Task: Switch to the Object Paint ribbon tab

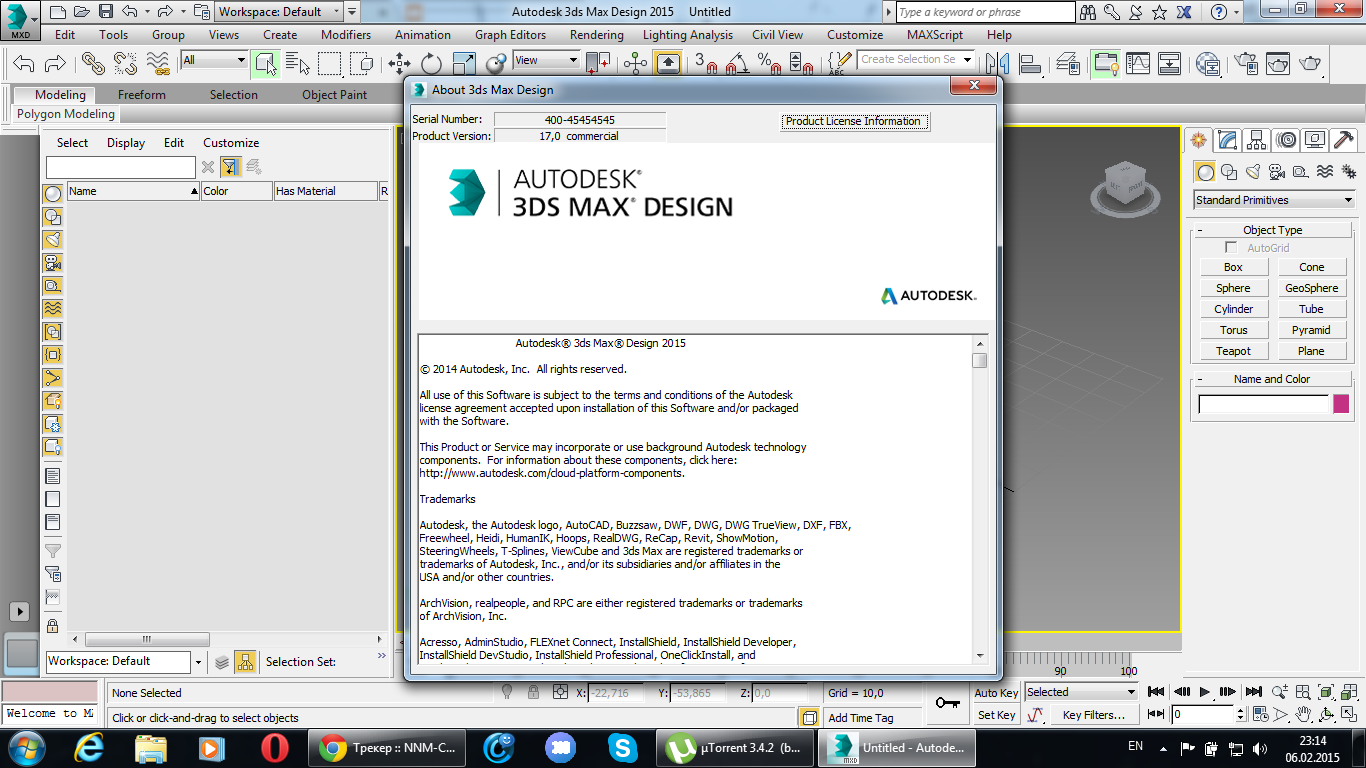Action: pos(335,95)
